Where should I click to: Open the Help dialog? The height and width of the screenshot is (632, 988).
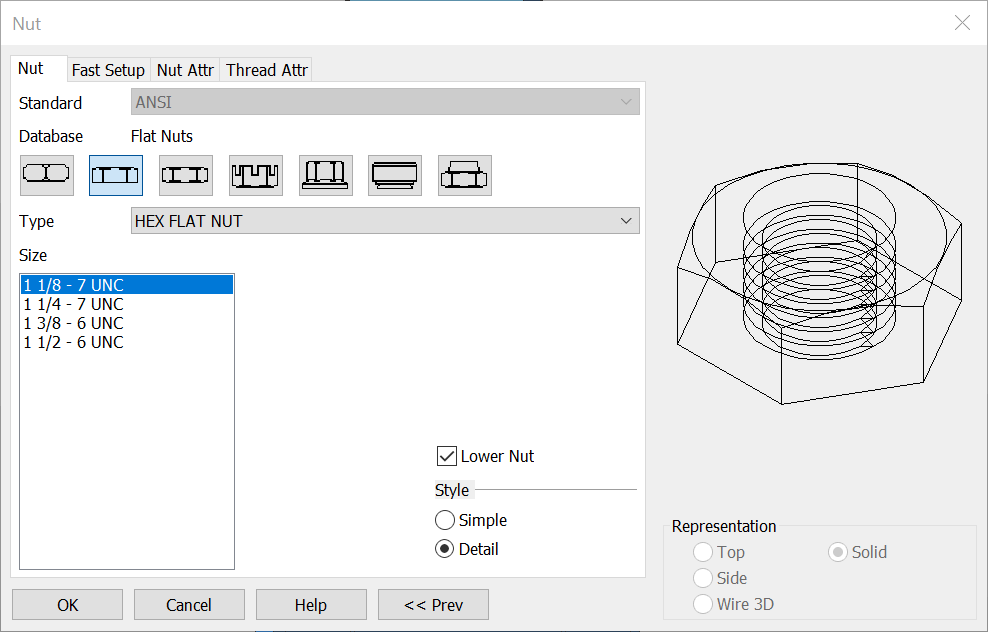[x=311, y=604]
